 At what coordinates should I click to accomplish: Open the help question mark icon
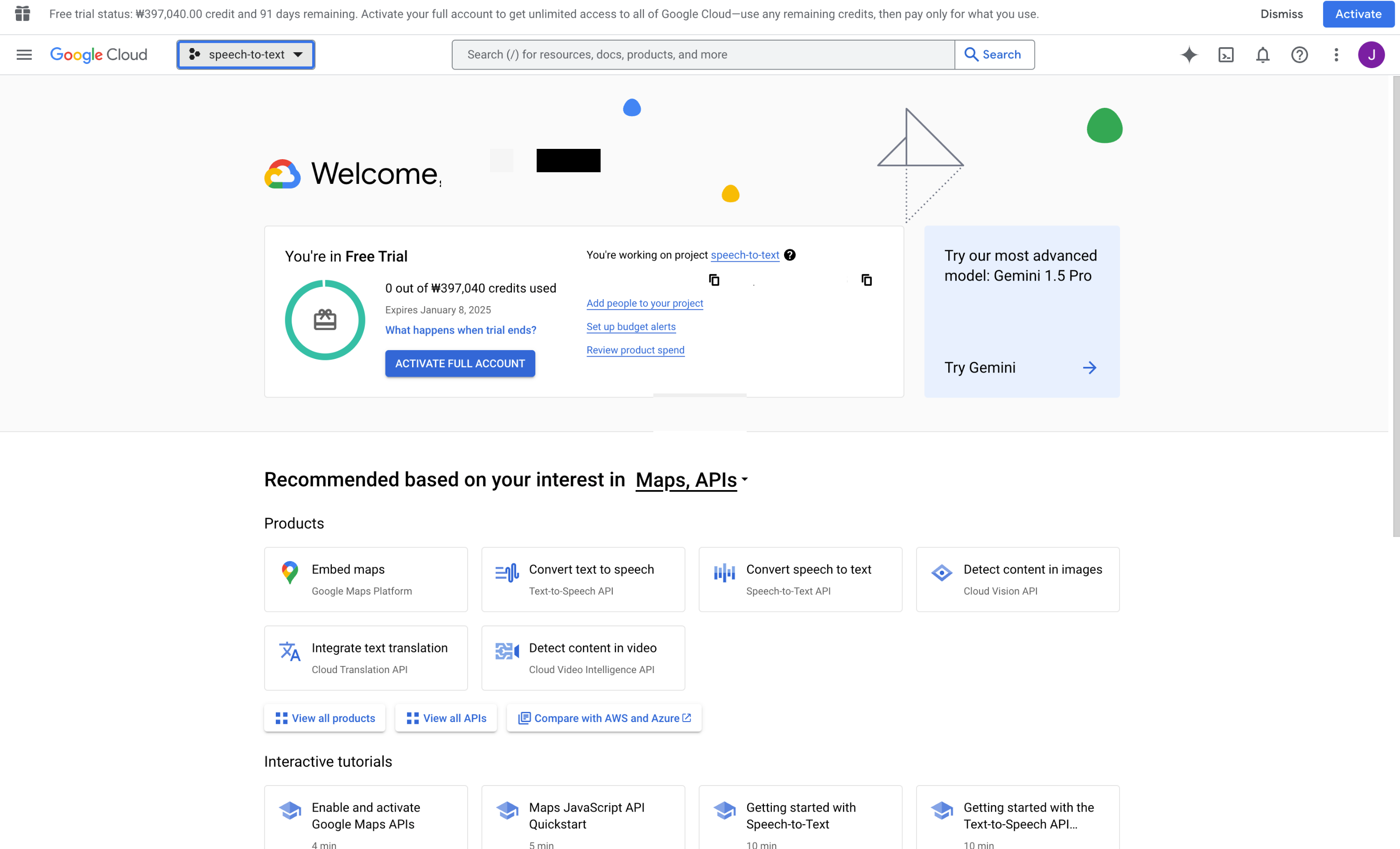pyautogui.click(x=1299, y=55)
